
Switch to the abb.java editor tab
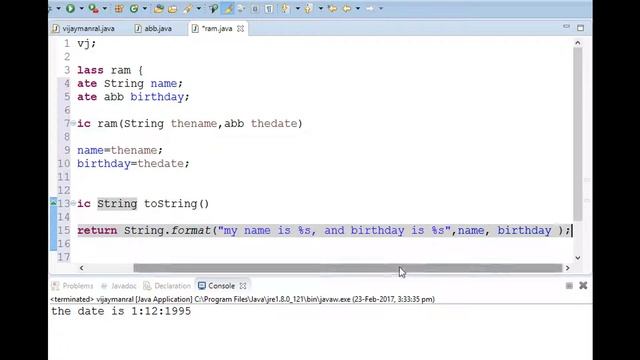click(x=153, y=29)
